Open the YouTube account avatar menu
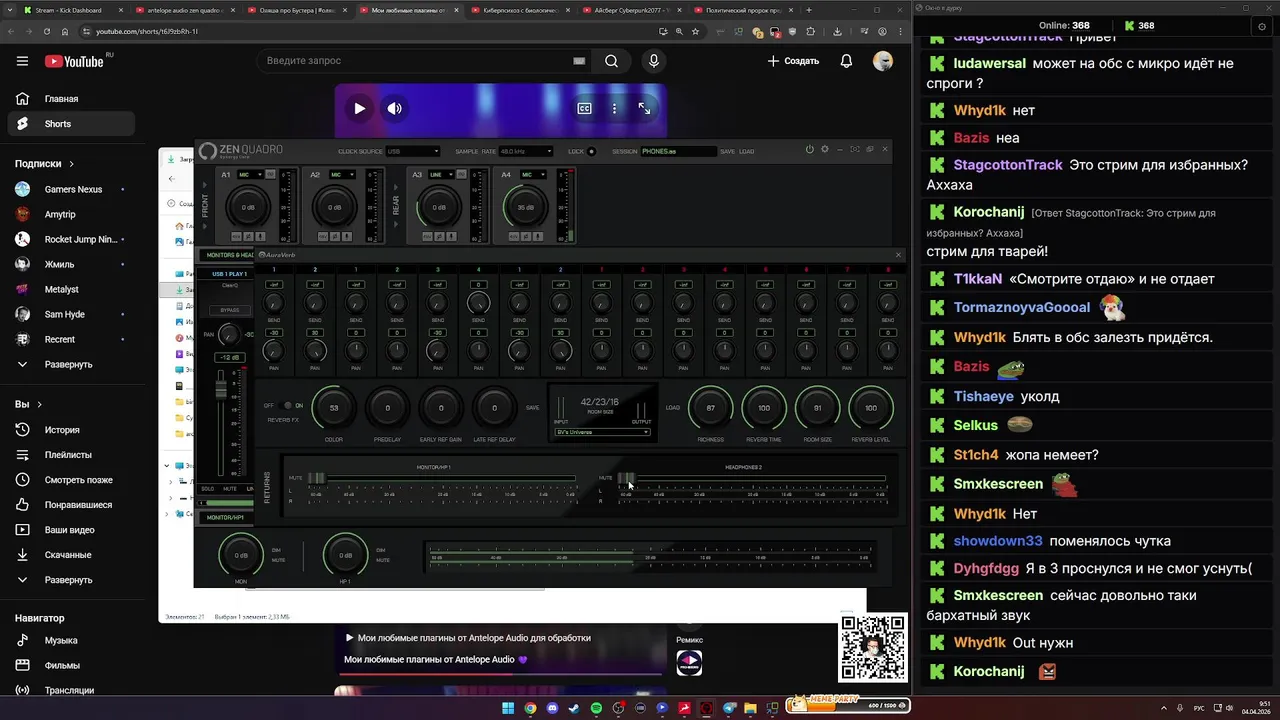 [x=883, y=61]
